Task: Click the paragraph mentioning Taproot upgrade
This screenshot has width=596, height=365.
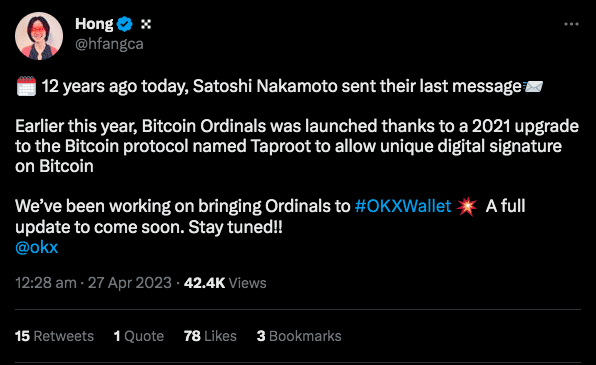Action: (x=297, y=146)
